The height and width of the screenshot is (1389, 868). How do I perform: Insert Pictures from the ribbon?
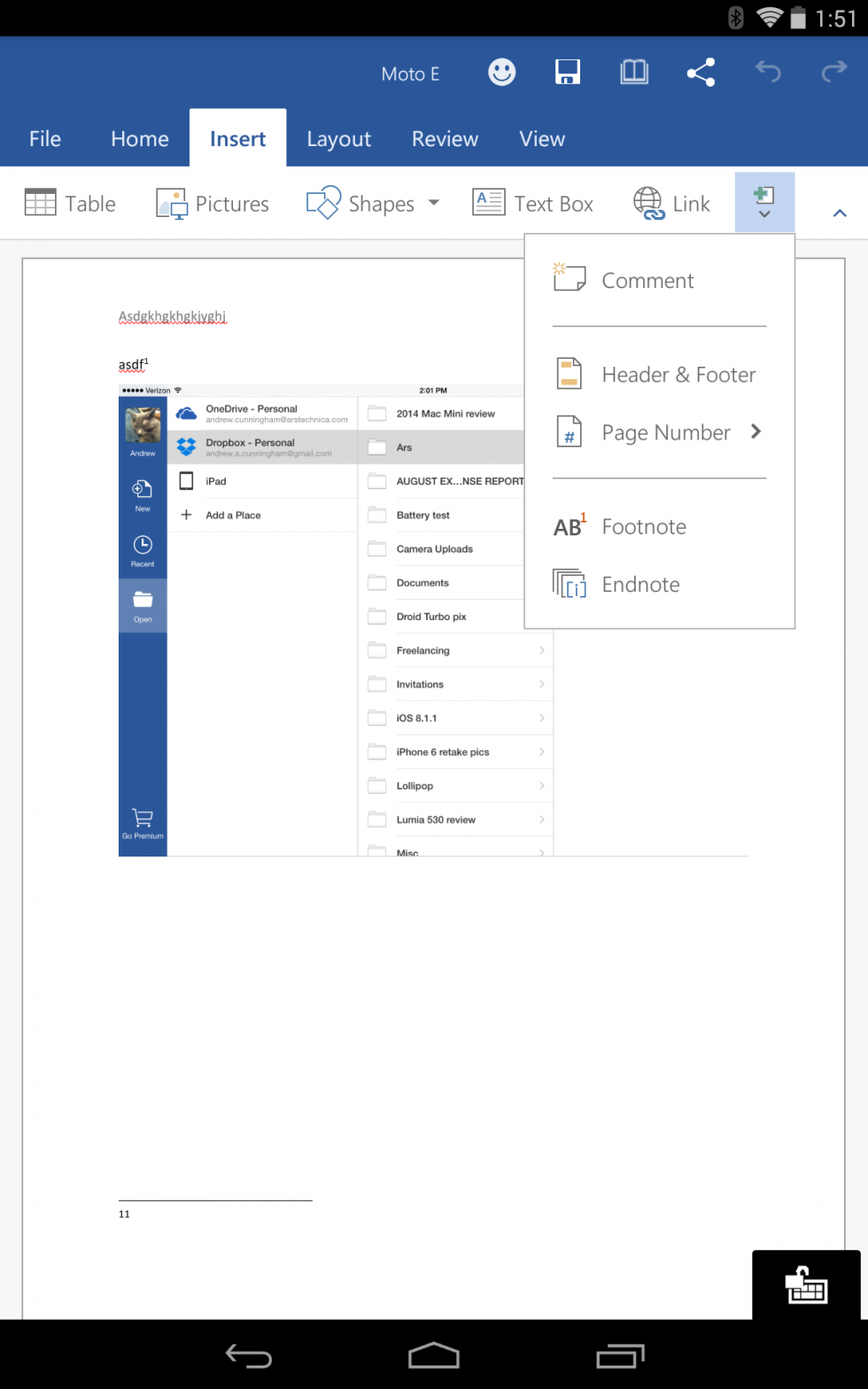pyautogui.click(x=213, y=204)
